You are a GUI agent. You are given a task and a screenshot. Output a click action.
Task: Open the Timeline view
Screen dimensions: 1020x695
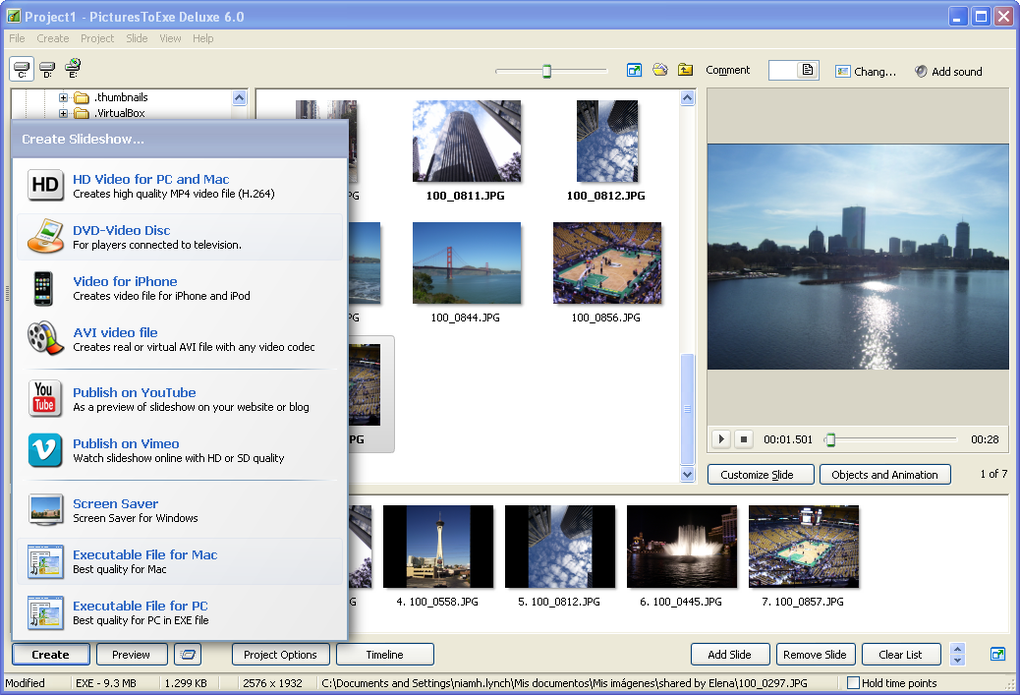pyautogui.click(x=384, y=655)
